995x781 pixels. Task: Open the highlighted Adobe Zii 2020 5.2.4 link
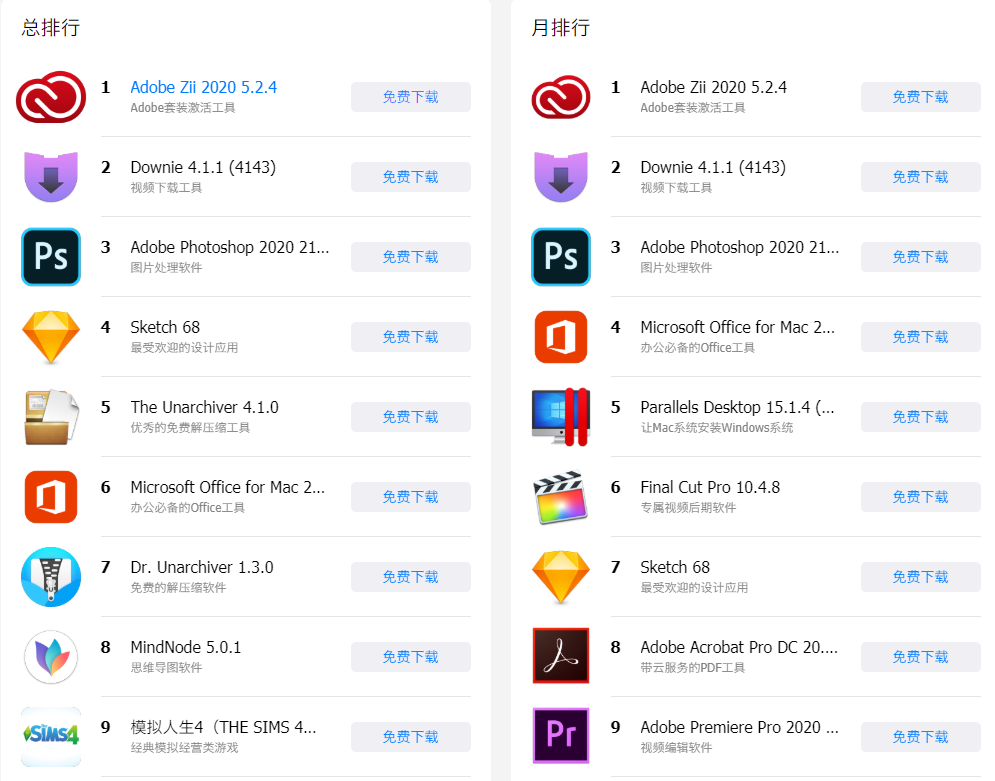click(x=204, y=88)
